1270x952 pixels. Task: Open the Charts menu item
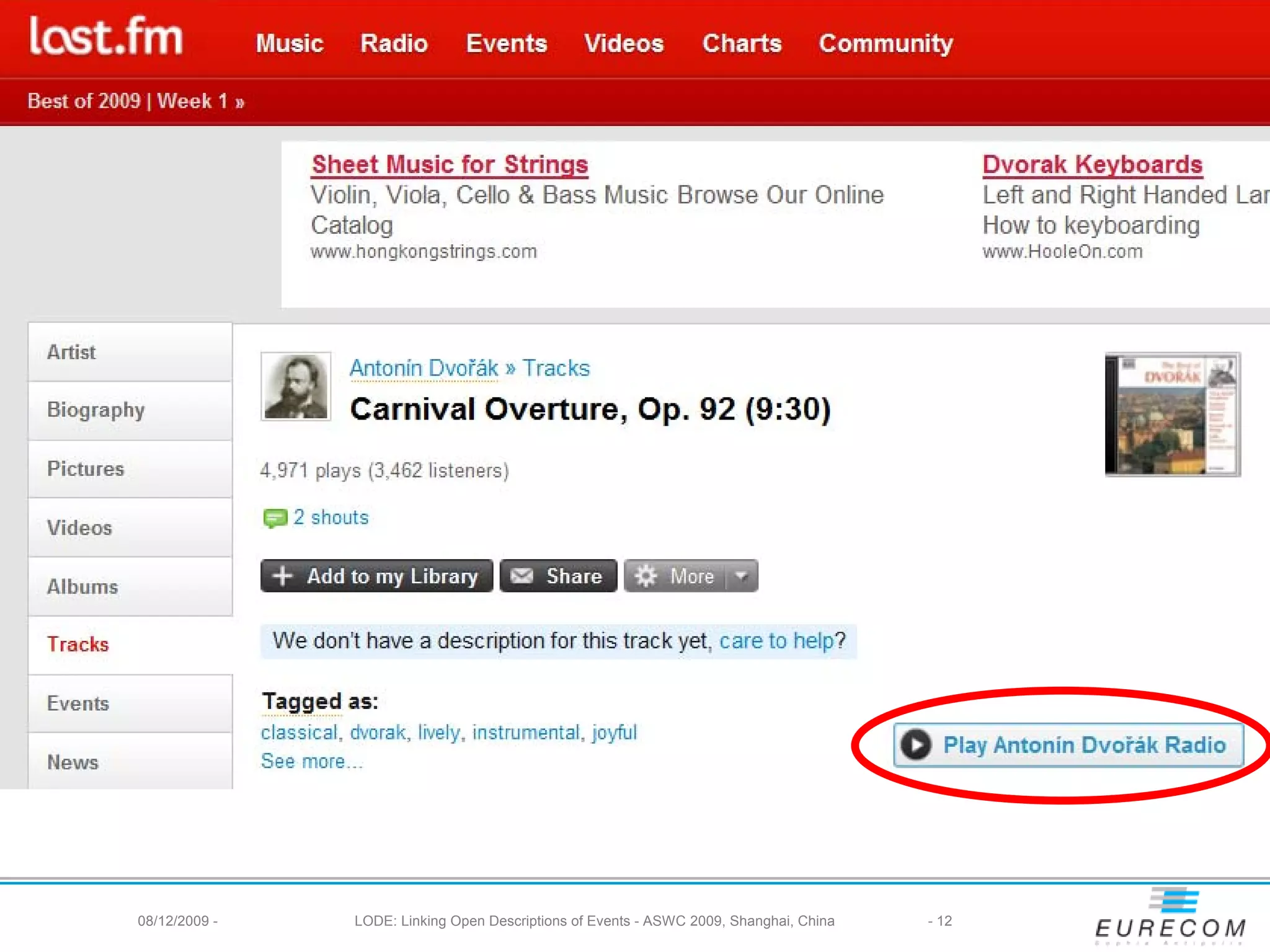pos(742,43)
